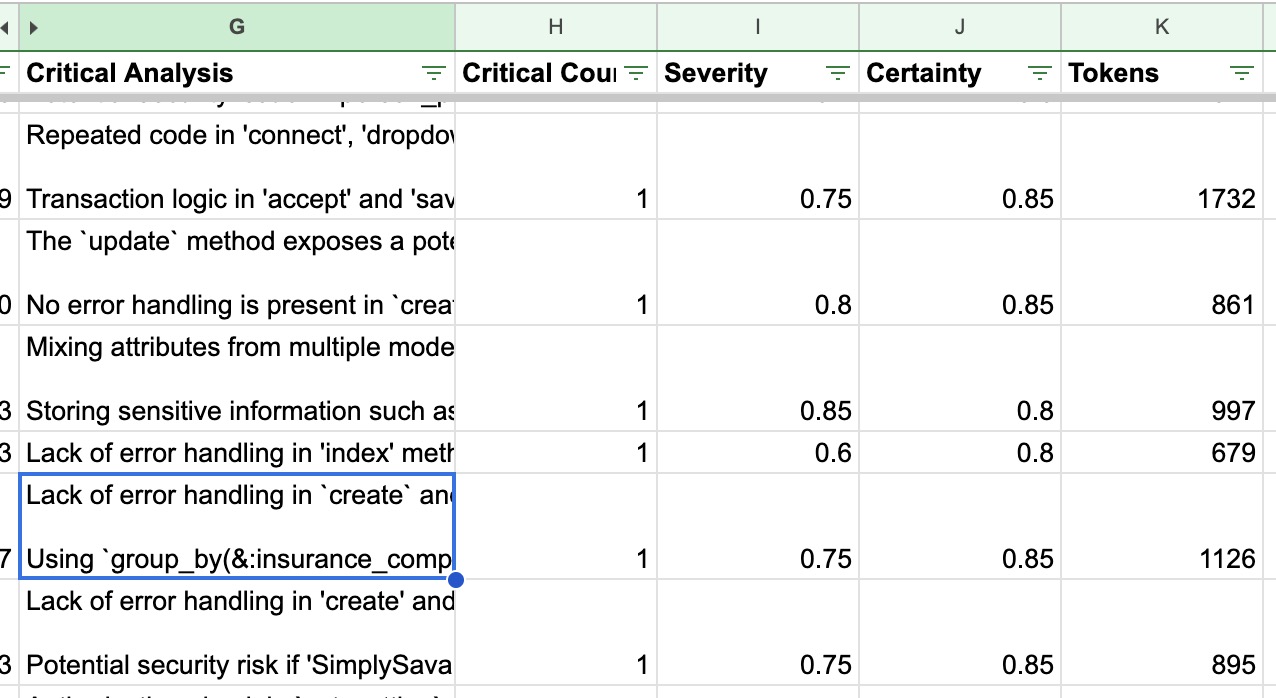Image resolution: width=1276 pixels, height=698 pixels.
Task: Open filter for Certainty column
Action: (x=1039, y=73)
